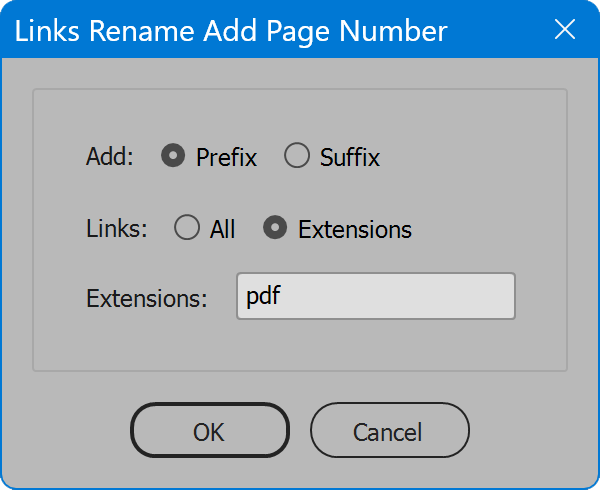Select the Suffix radio button

pyautogui.click(x=297, y=155)
